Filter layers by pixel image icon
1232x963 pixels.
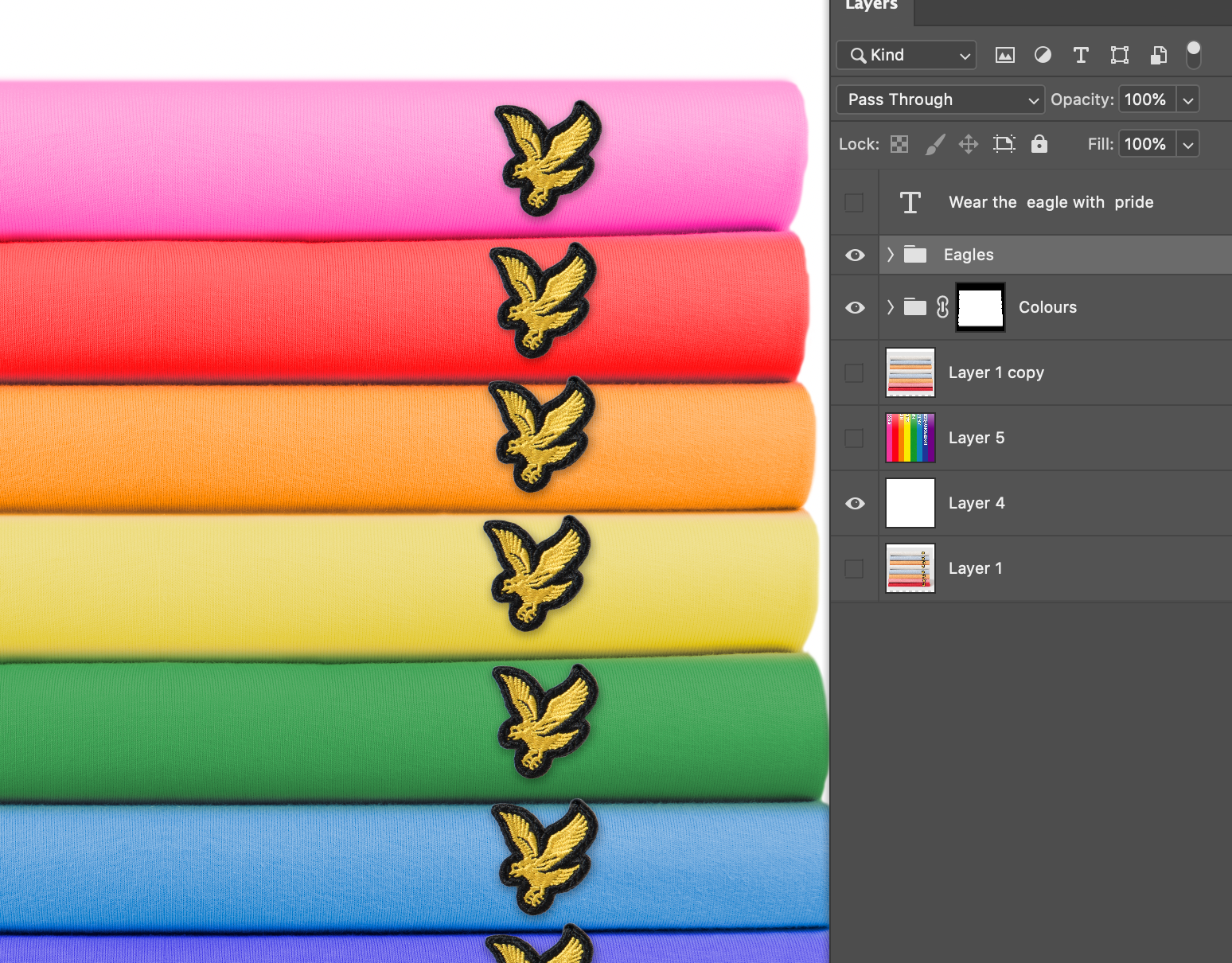pos(1005,55)
